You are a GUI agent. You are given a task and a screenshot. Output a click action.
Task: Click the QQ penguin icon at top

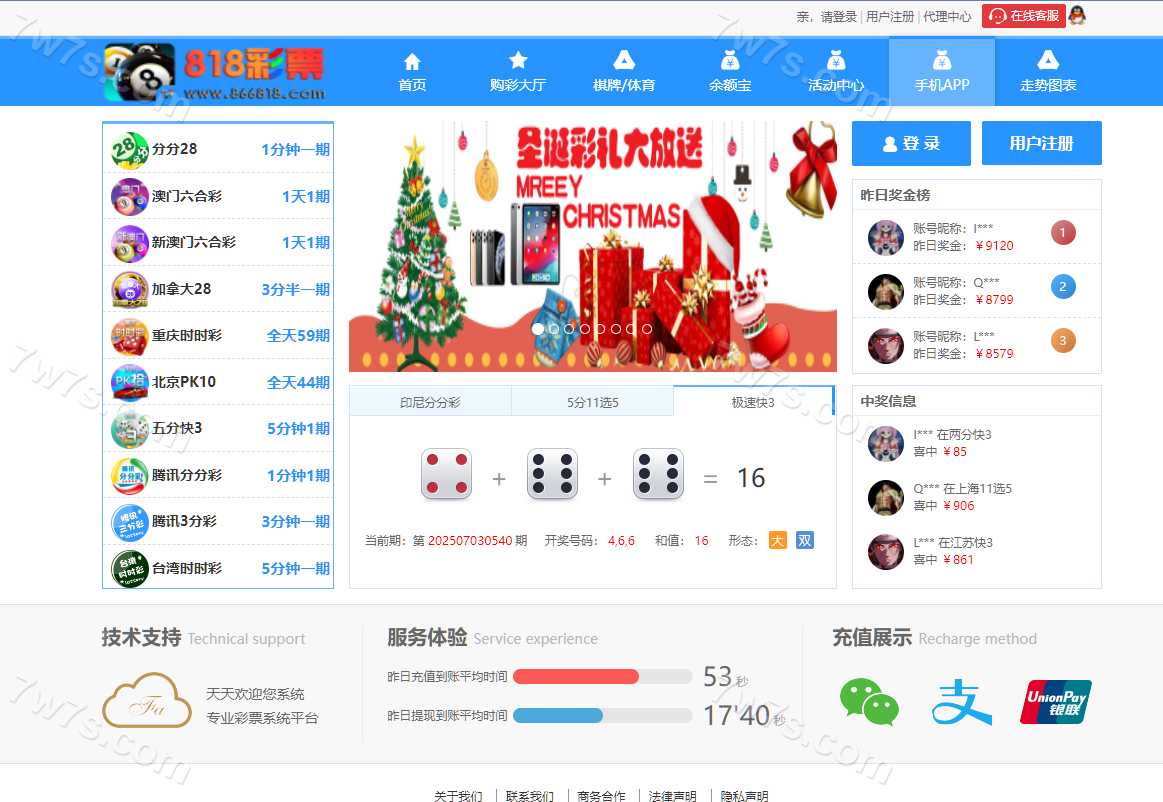(x=1077, y=15)
